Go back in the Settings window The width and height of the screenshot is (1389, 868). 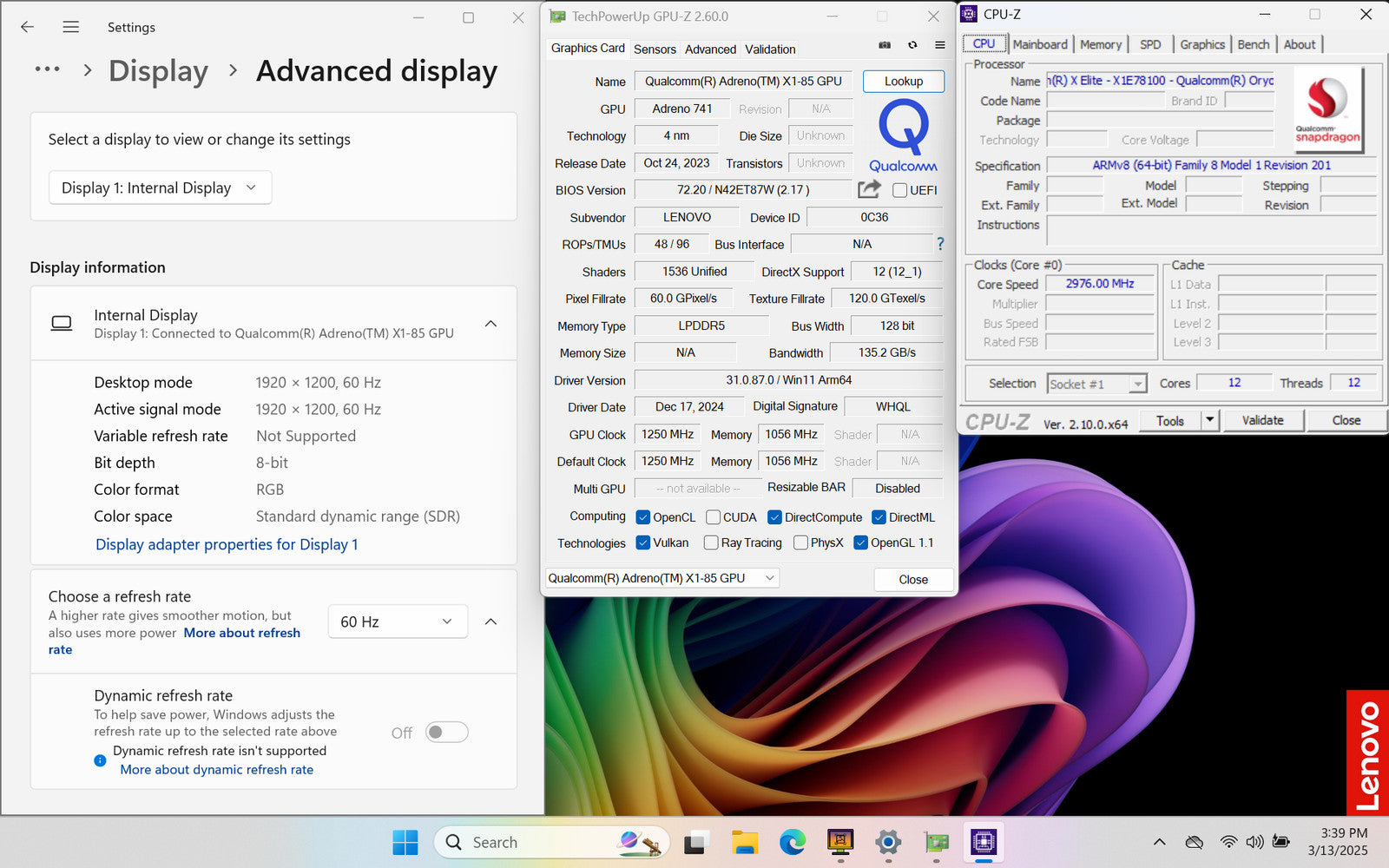(27, 27)
